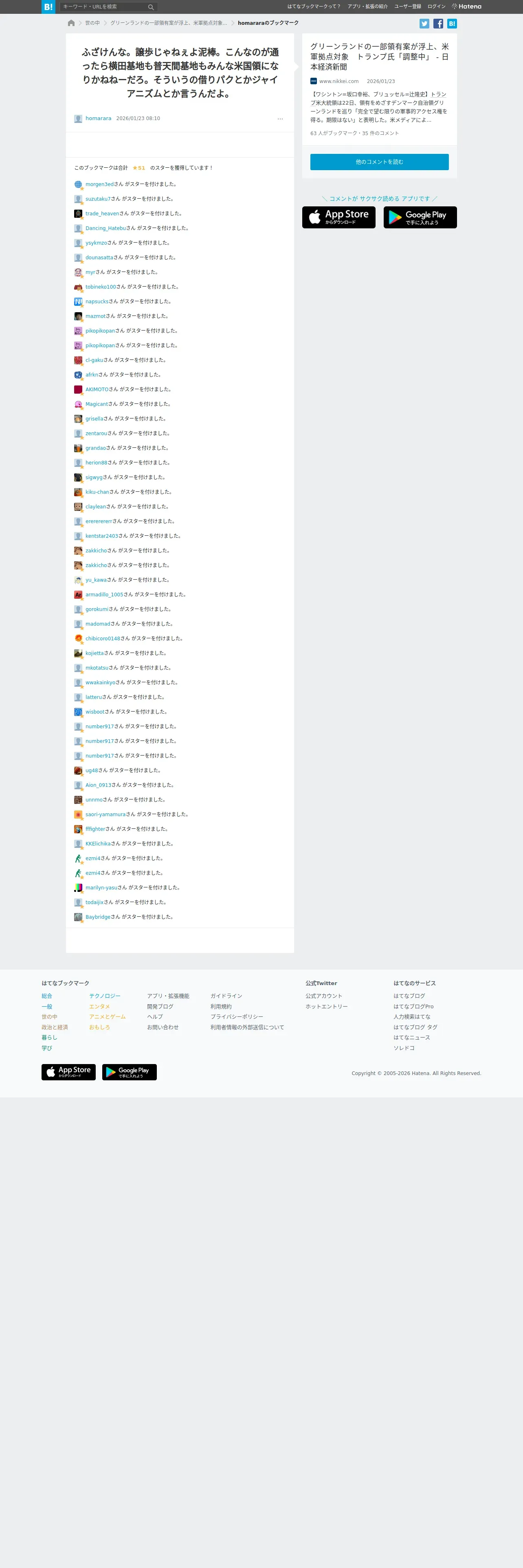This screenshot has width=523, height=1568.
Task: Click homarara's avatar icon
Action: (78, 119)
